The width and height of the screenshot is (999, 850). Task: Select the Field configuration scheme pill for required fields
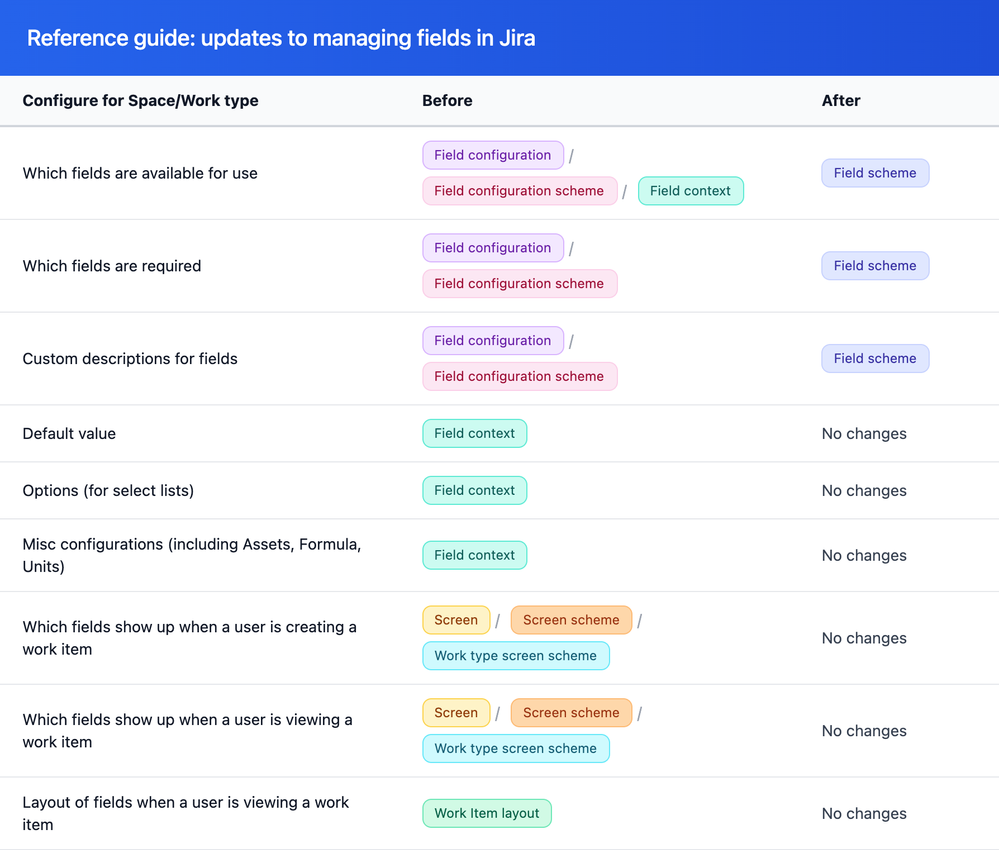click(519, 283)
